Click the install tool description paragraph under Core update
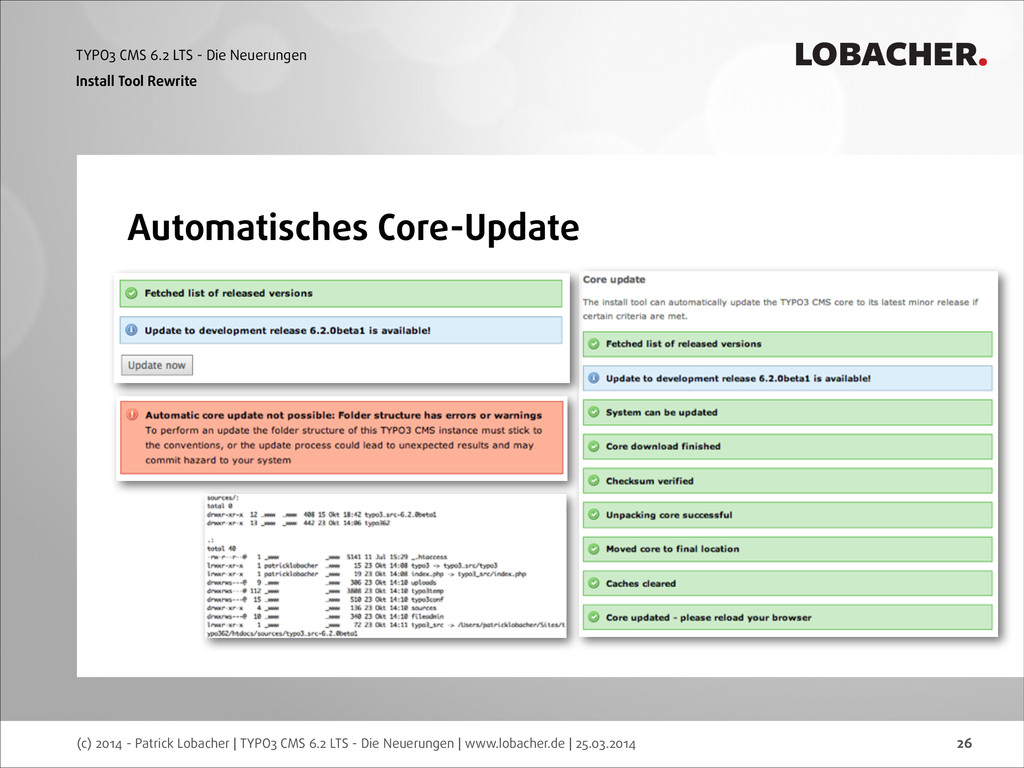 (780, 309)
